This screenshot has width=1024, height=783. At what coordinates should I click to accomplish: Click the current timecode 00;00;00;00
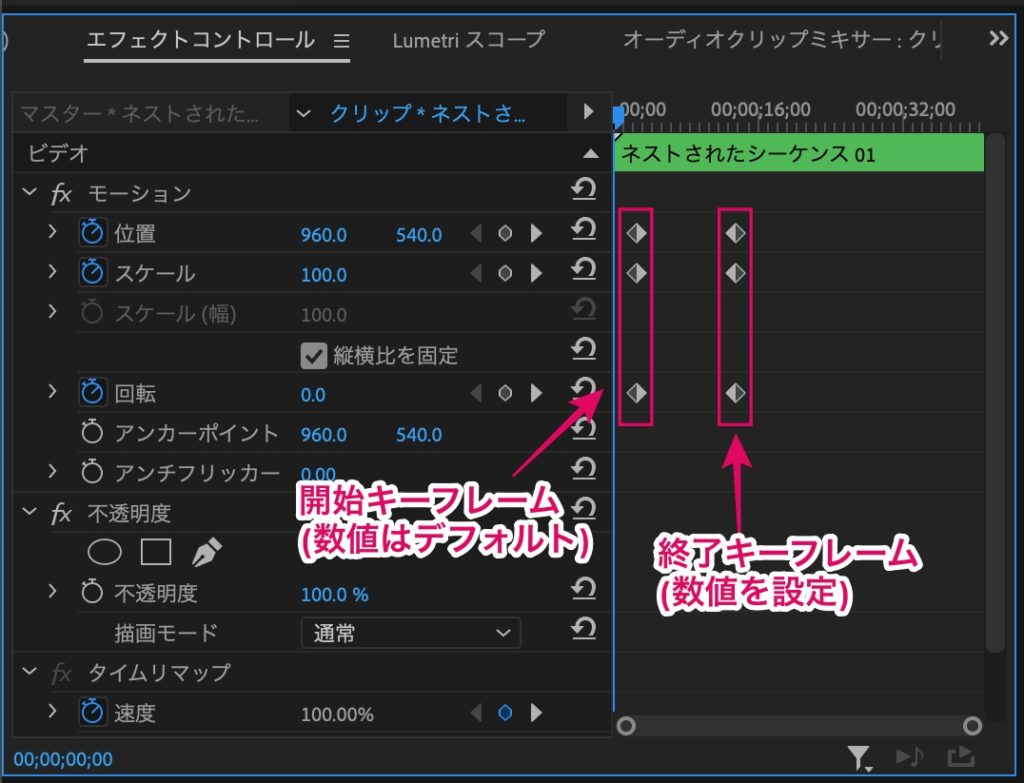click(63, 759)
